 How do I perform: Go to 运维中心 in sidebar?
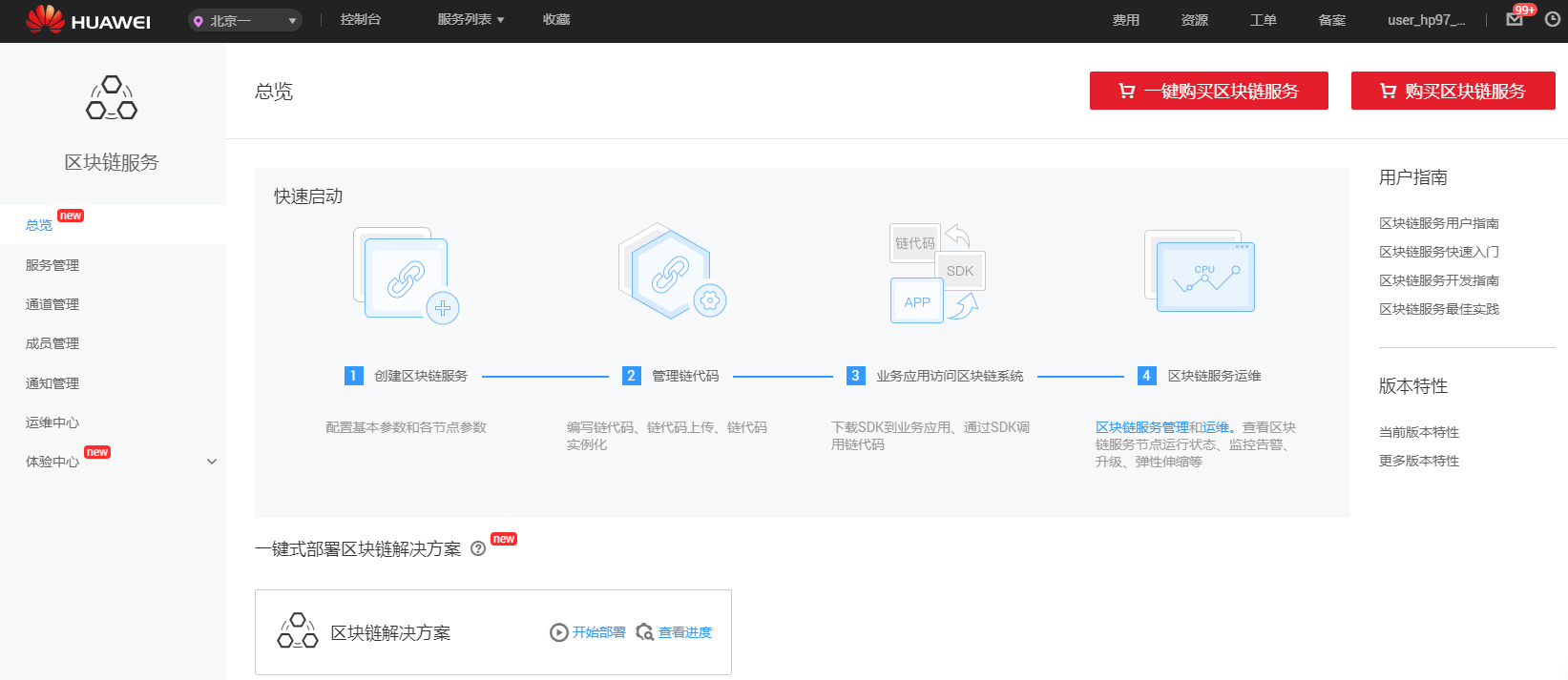click(x=52, y=422)
